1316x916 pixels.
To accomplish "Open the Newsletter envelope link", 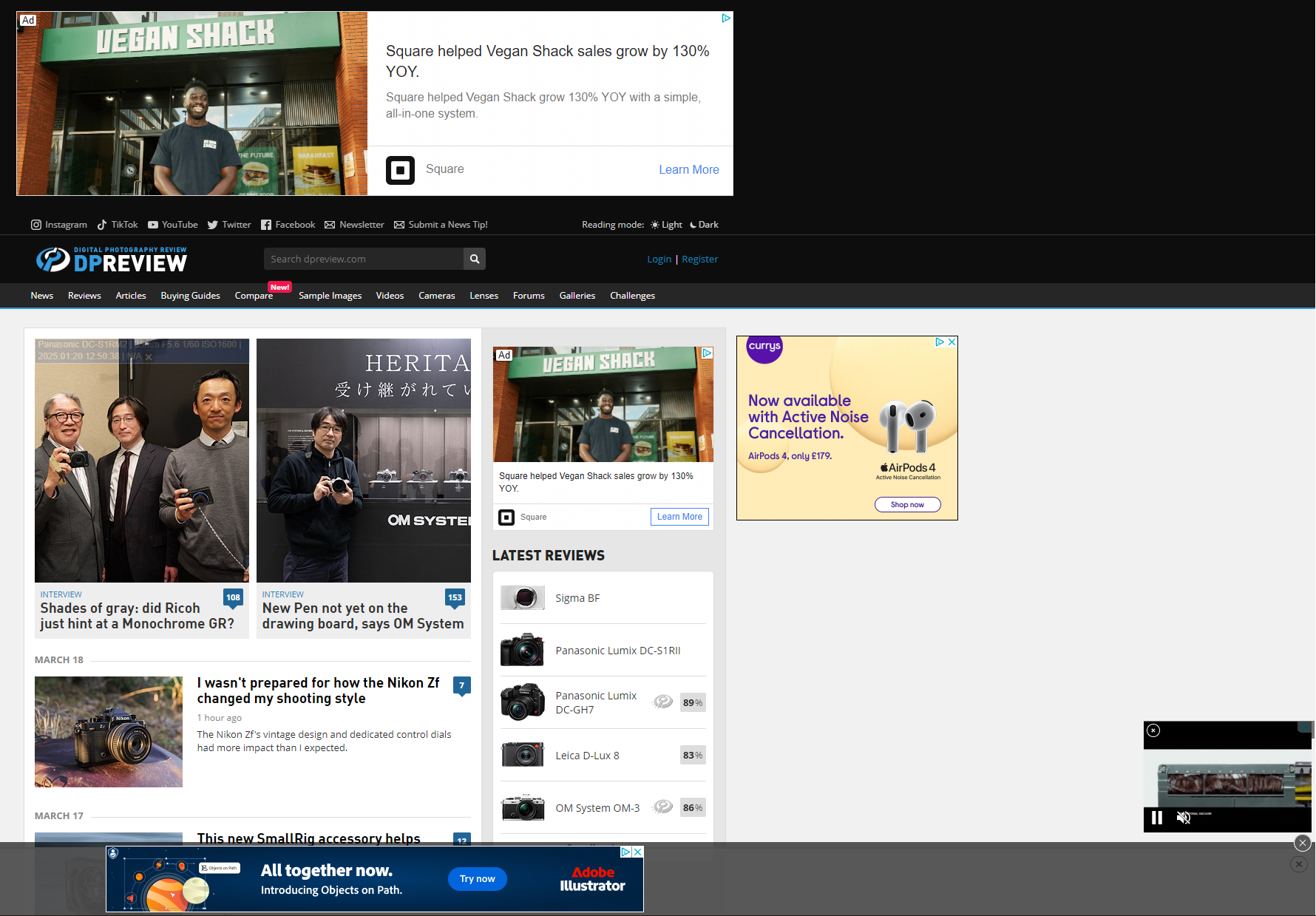I will (x=354, y=225).
